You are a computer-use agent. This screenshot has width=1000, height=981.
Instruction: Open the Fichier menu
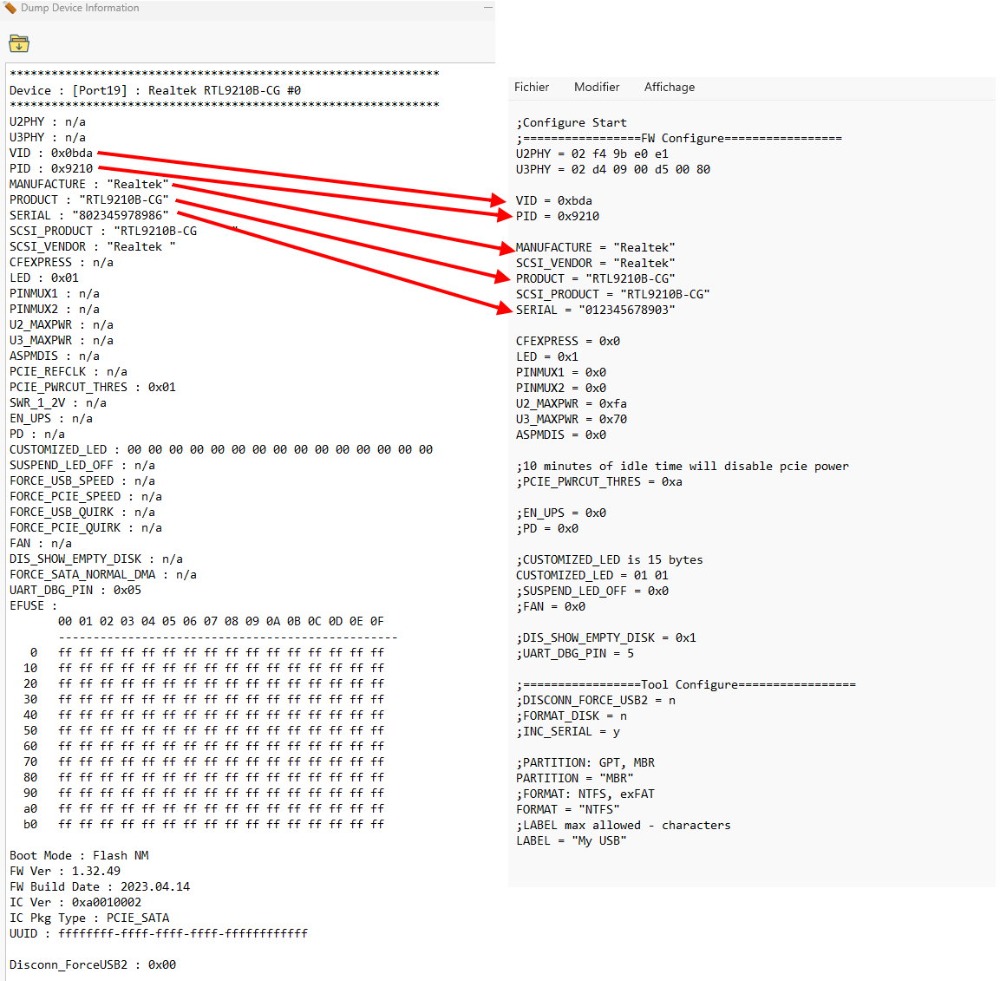point(531,87)
